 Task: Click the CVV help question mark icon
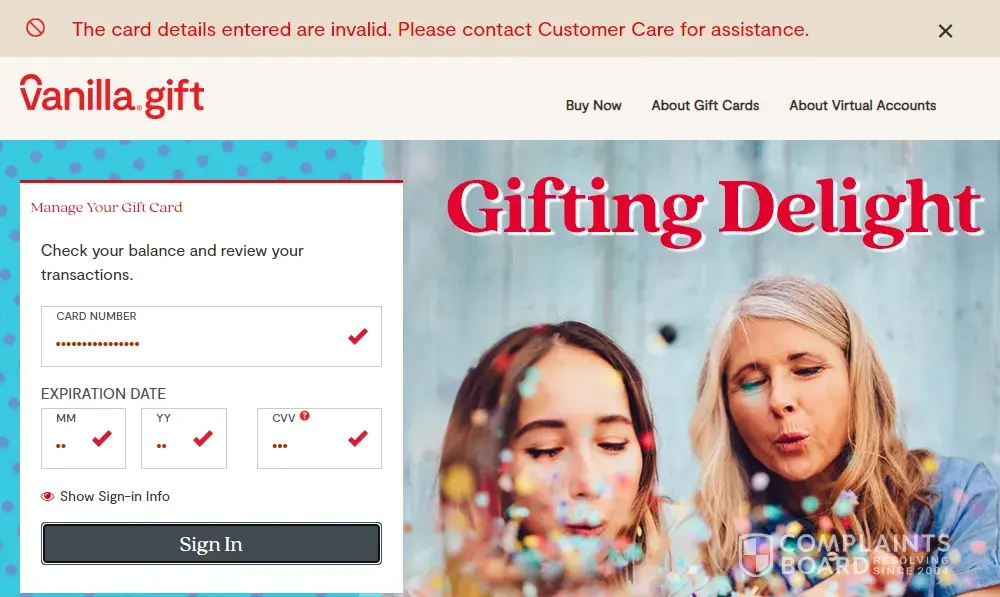(305, 416)
